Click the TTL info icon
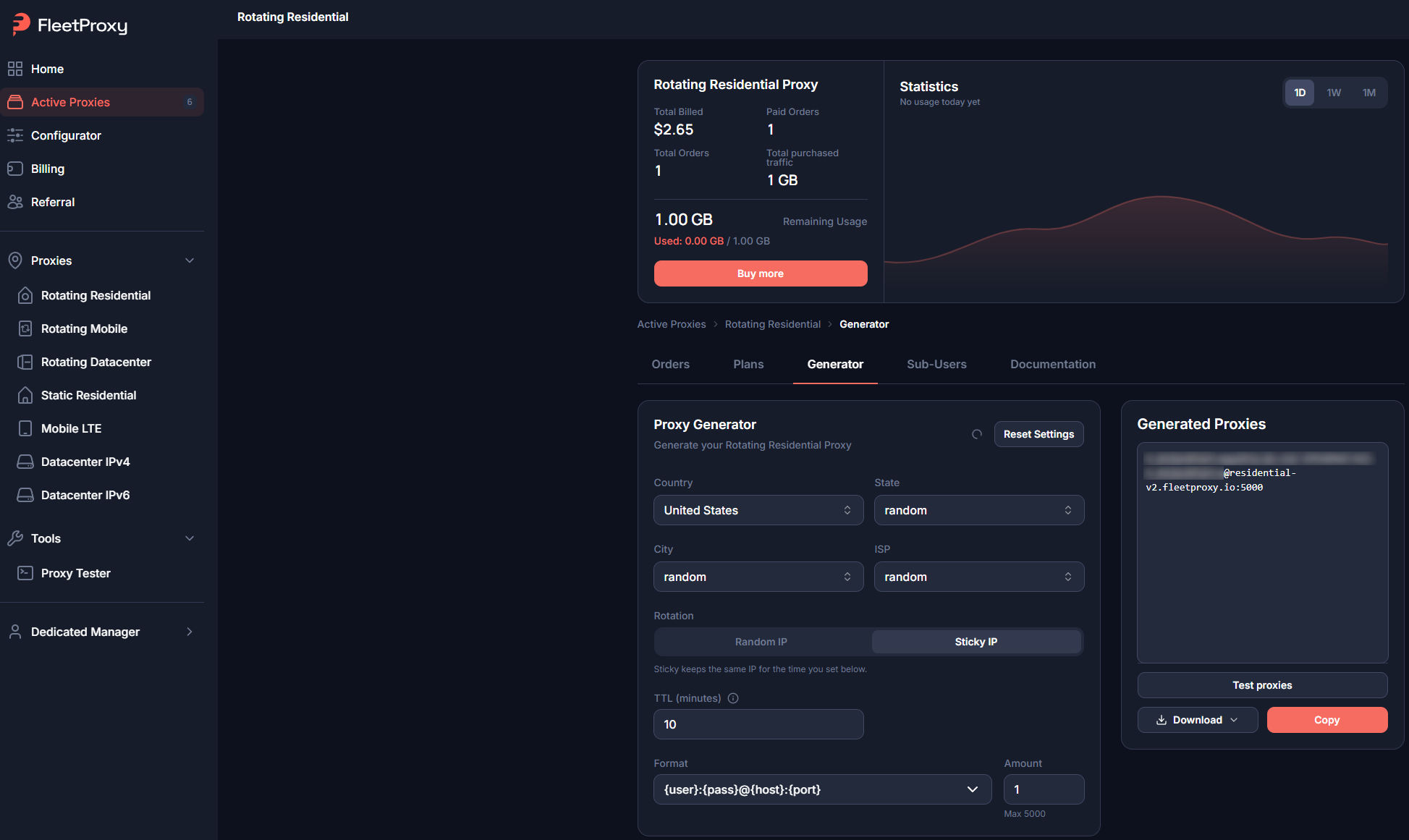 (733, 698)
